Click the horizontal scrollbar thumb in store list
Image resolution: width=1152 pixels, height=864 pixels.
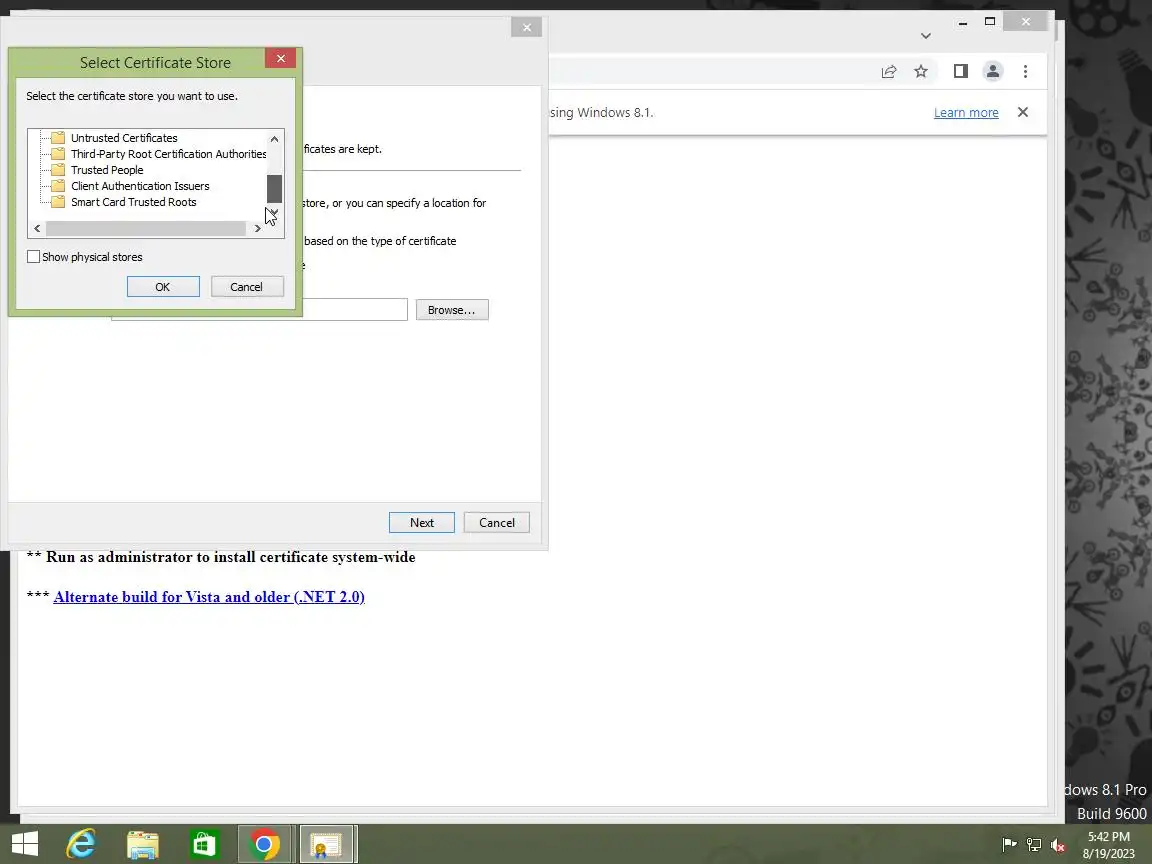pyautogui.click(x=146, y=228)
